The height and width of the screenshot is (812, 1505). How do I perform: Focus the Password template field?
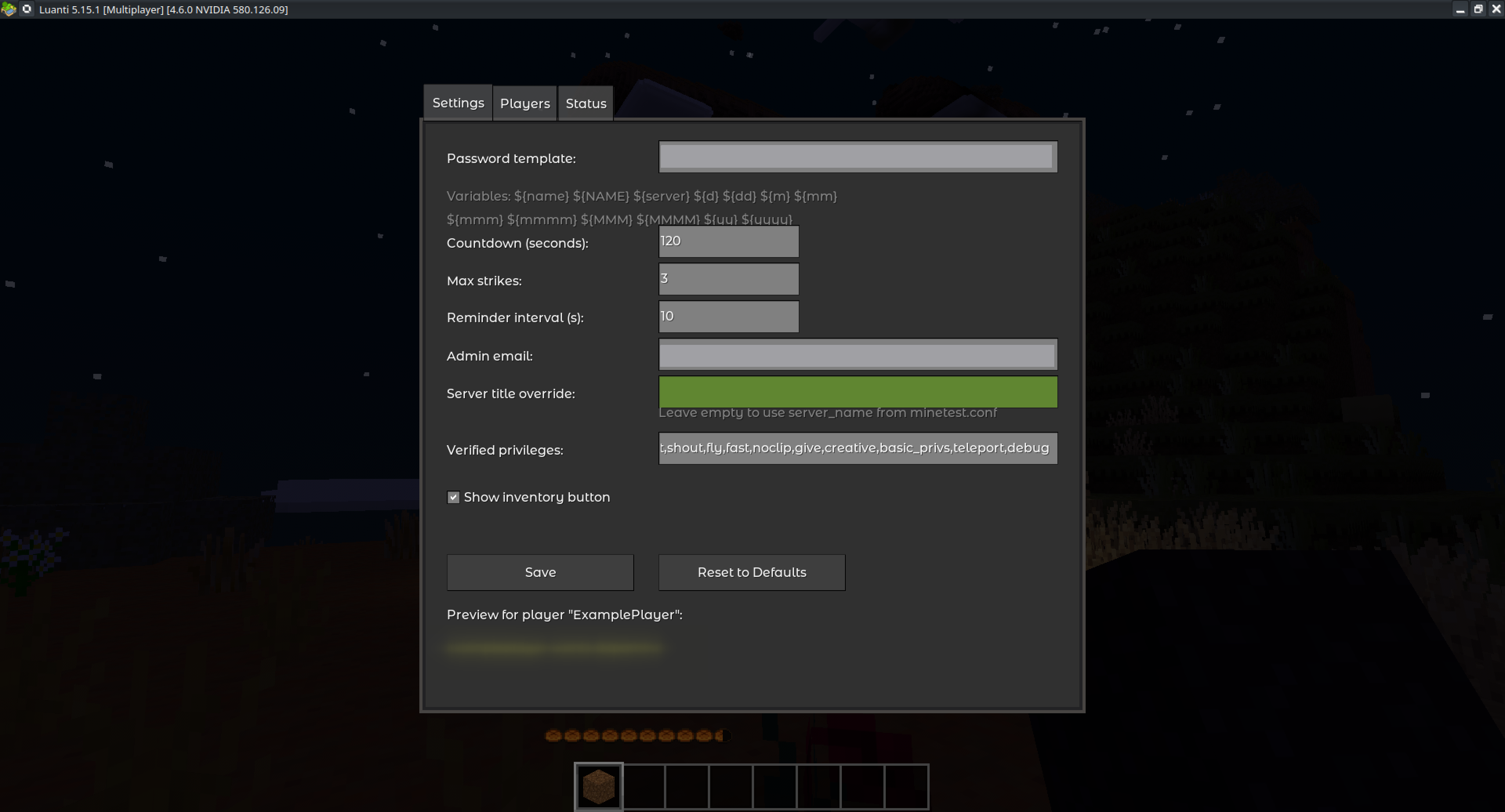click(x=857, y=156)
